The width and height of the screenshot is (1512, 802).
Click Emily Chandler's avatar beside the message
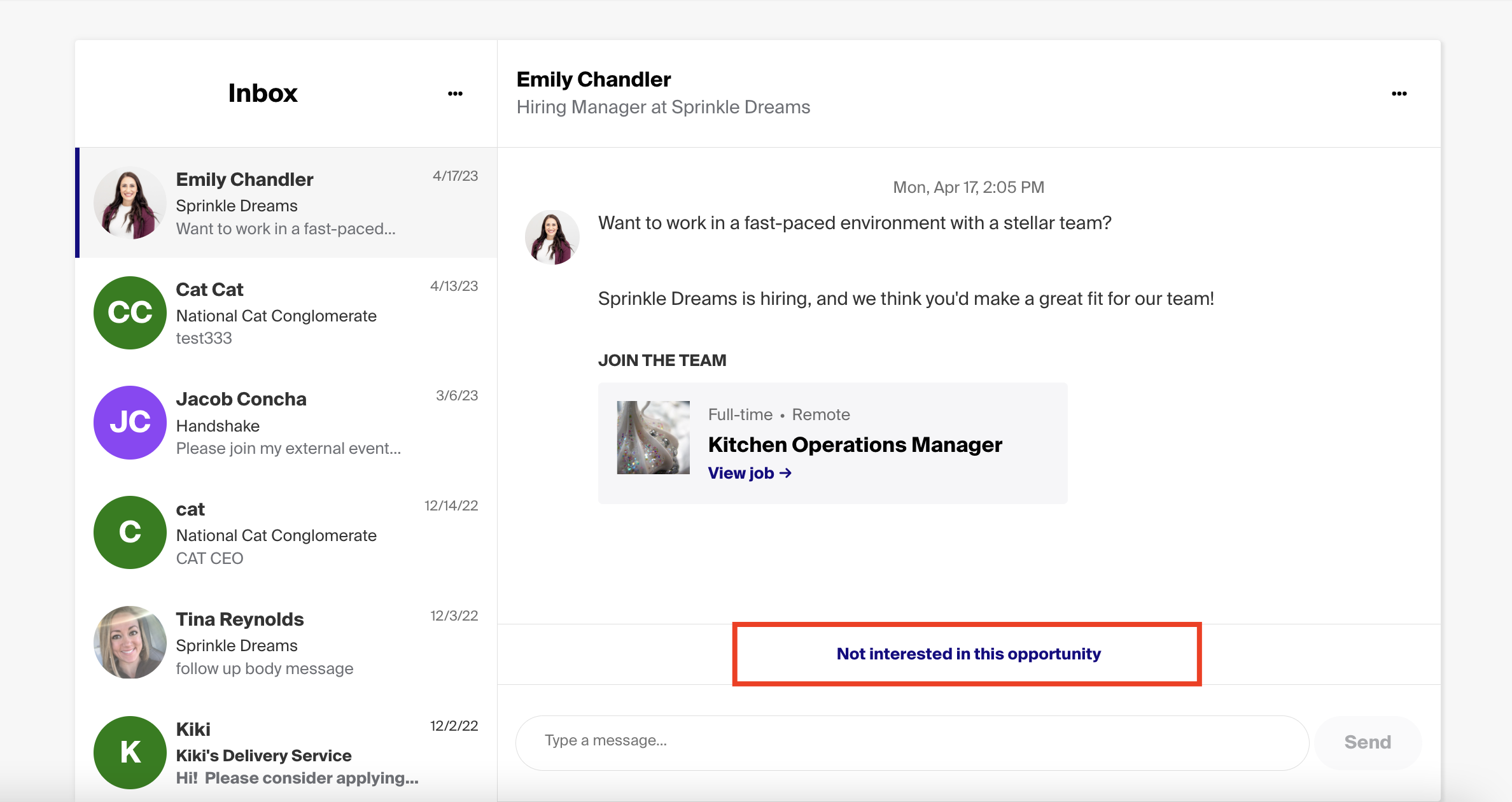pyautogui.click(x=552, y=237)
